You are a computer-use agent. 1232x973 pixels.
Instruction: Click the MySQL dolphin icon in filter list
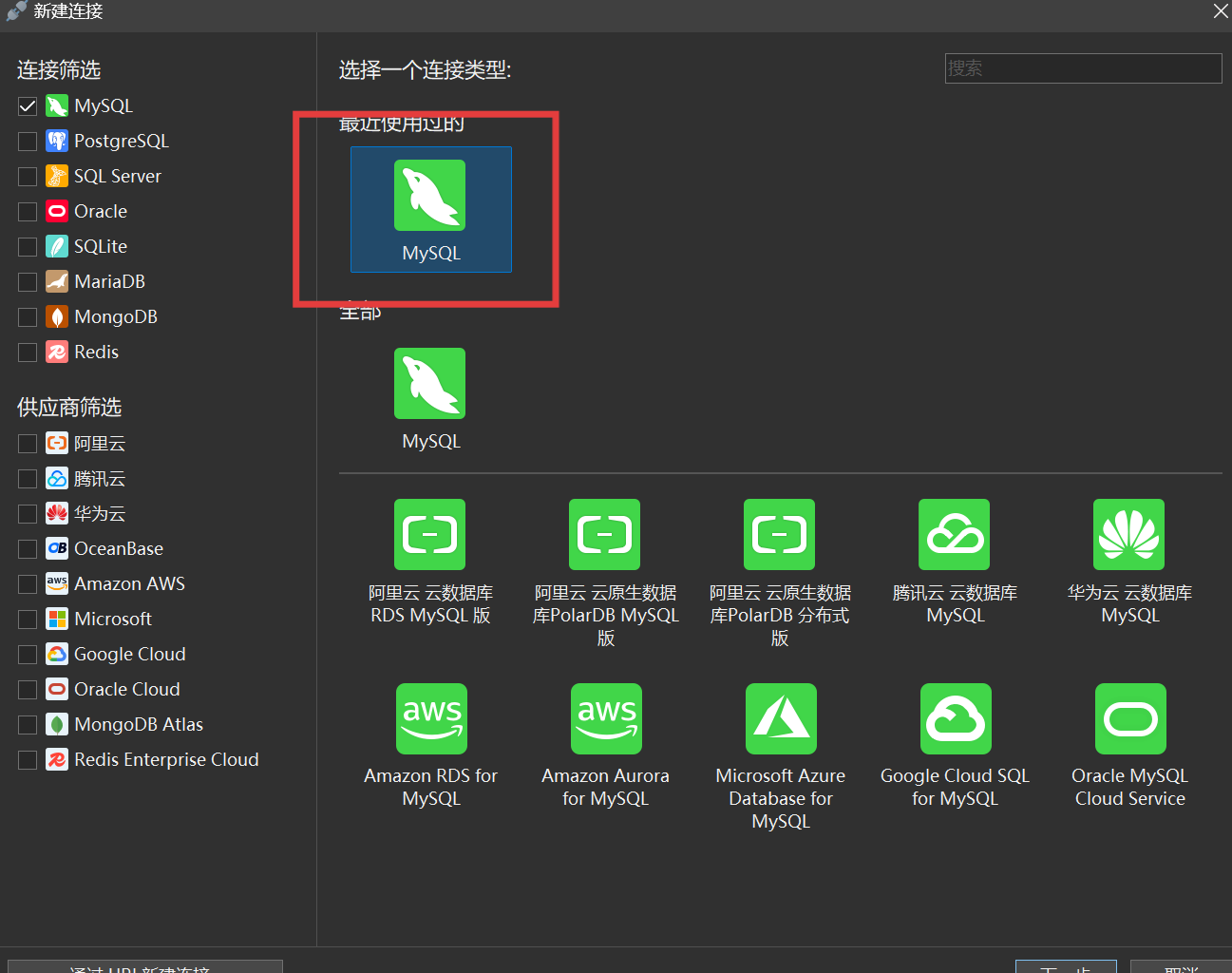click(x=57, y=105)
